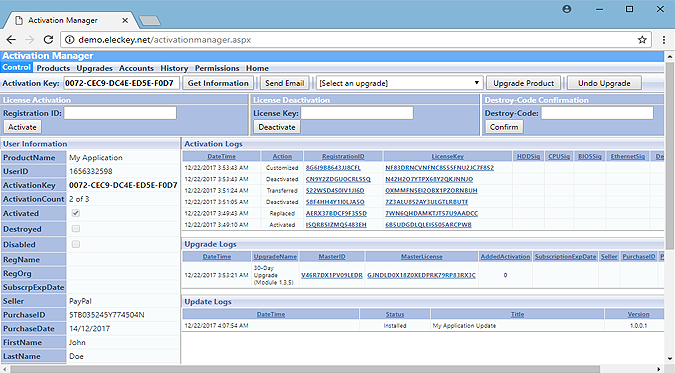Open the browser profile icon
The image size is (675, 373).
click(567, 9)
